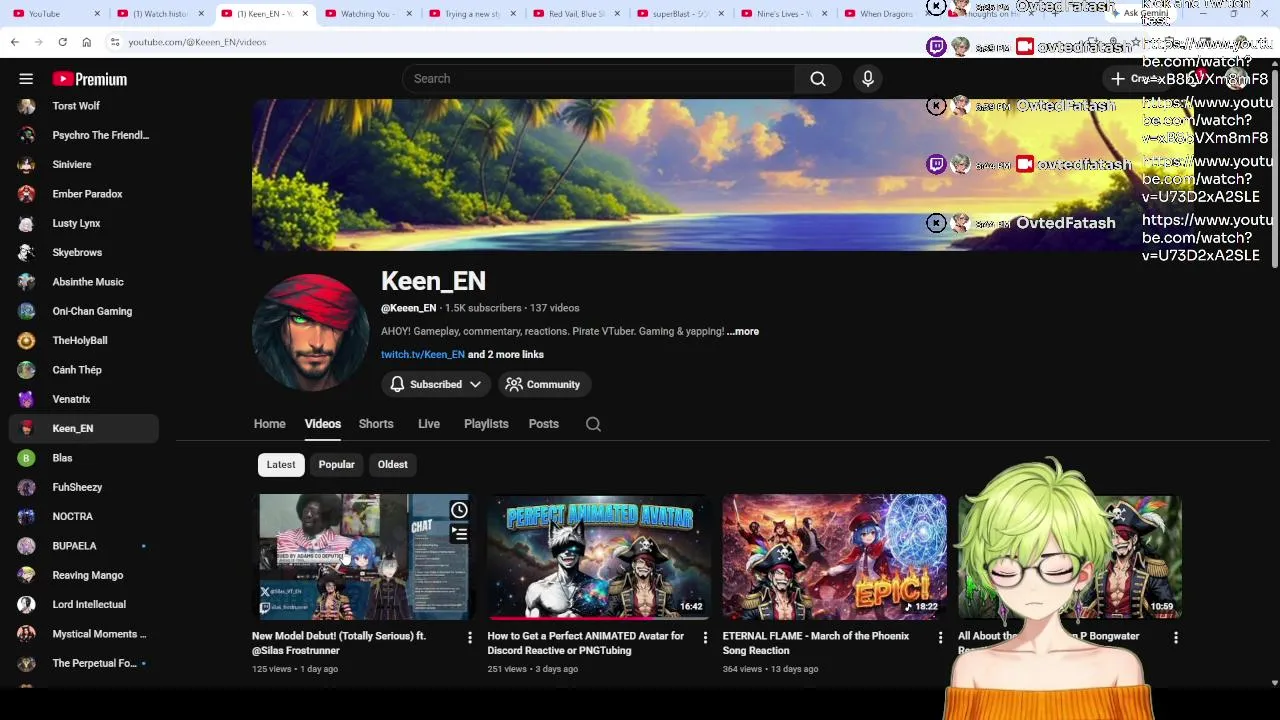Open Absinthe Music subscription
The height and width of the screenshot is (720, 1280).
pyautogui.click(x=84, y=282)
